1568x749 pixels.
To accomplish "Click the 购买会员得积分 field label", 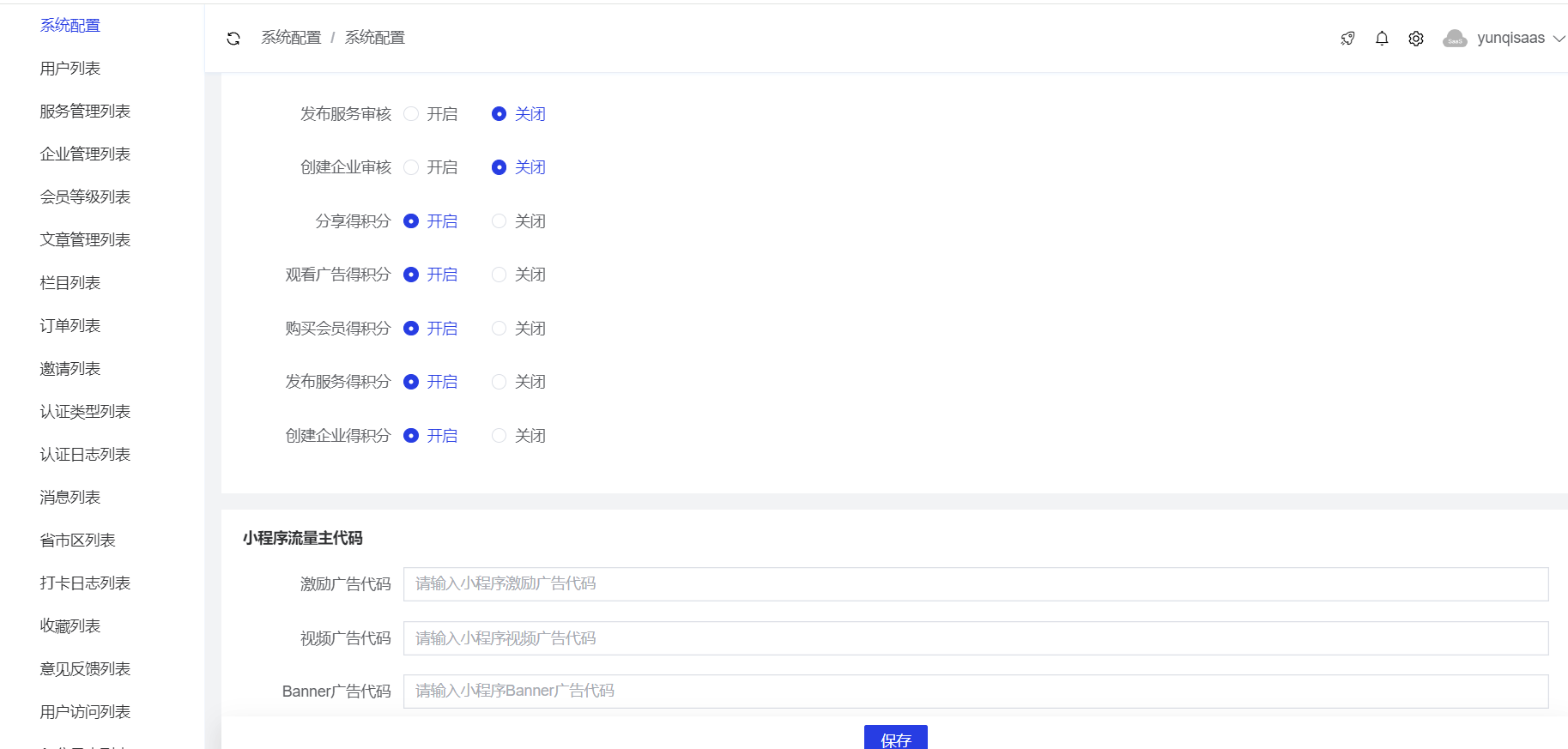I will pos(338,329).
